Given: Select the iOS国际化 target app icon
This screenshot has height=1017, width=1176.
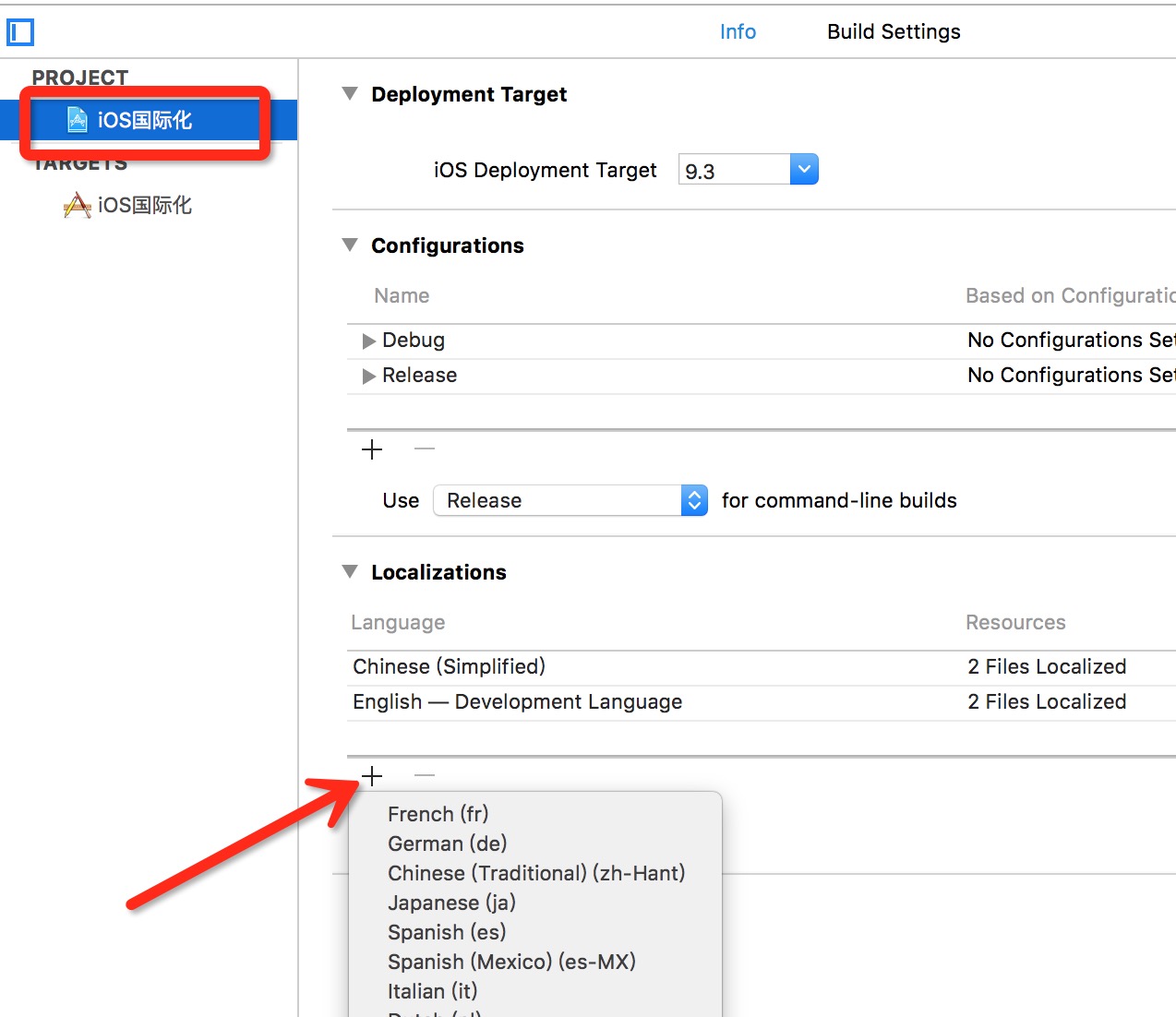Looking at the screenshot, I should pos(78,205).
